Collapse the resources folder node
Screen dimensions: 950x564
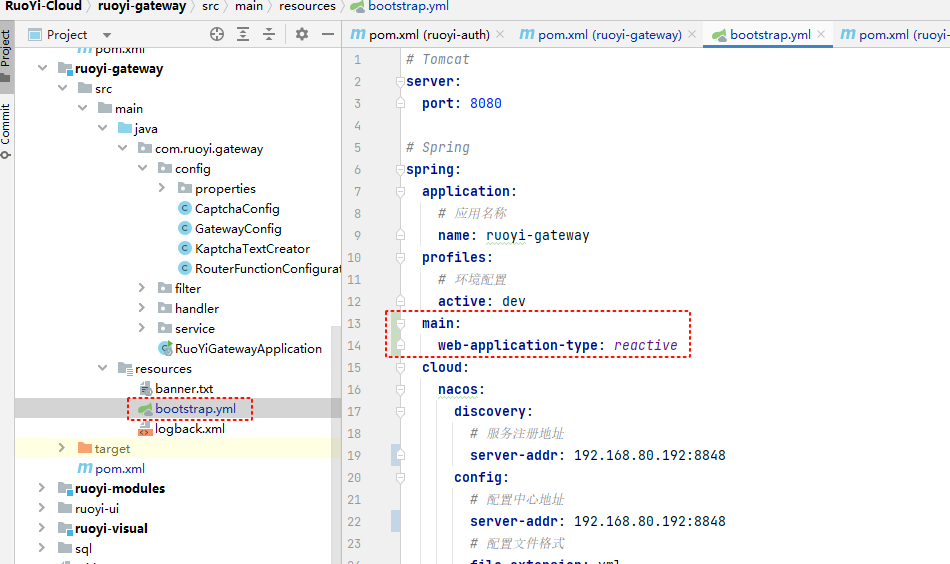(x=102, y=368)
